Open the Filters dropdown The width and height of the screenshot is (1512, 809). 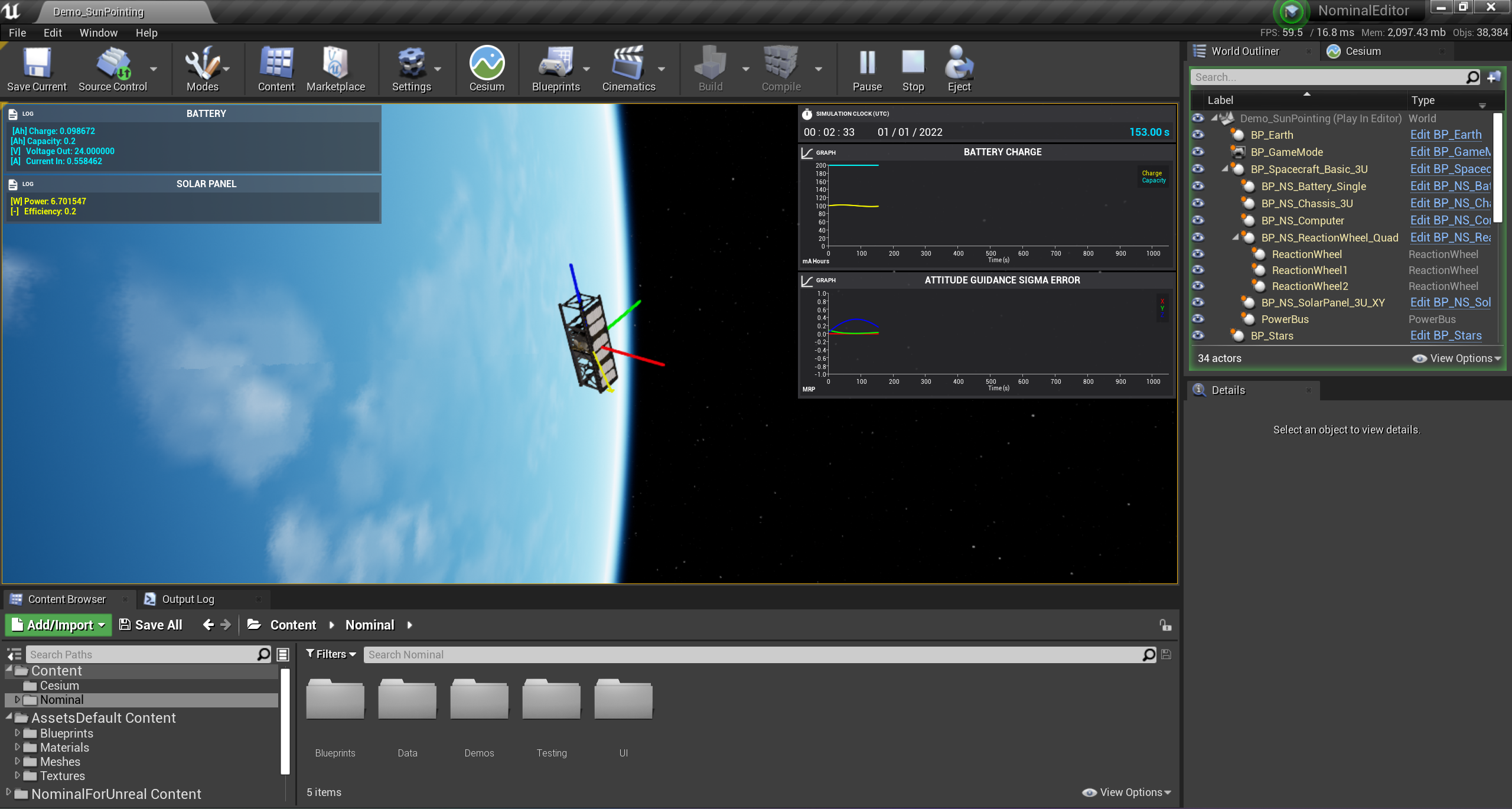coord(331,654)
